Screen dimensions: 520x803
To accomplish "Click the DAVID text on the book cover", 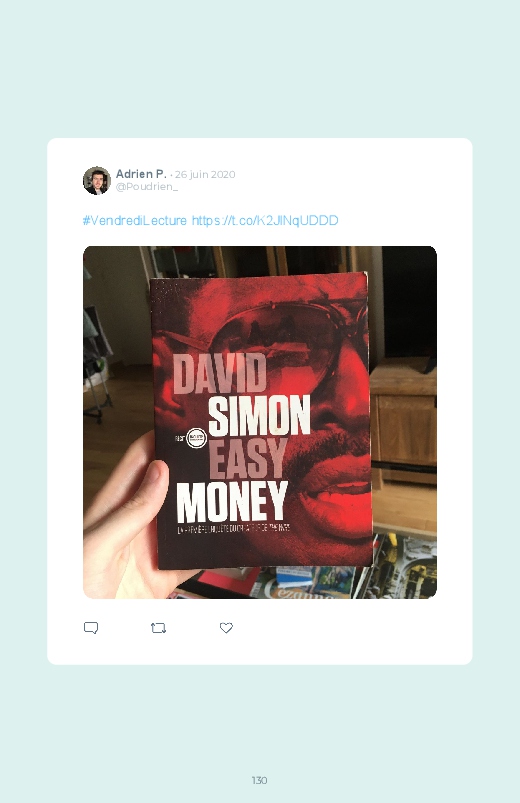I will (220, 374).
